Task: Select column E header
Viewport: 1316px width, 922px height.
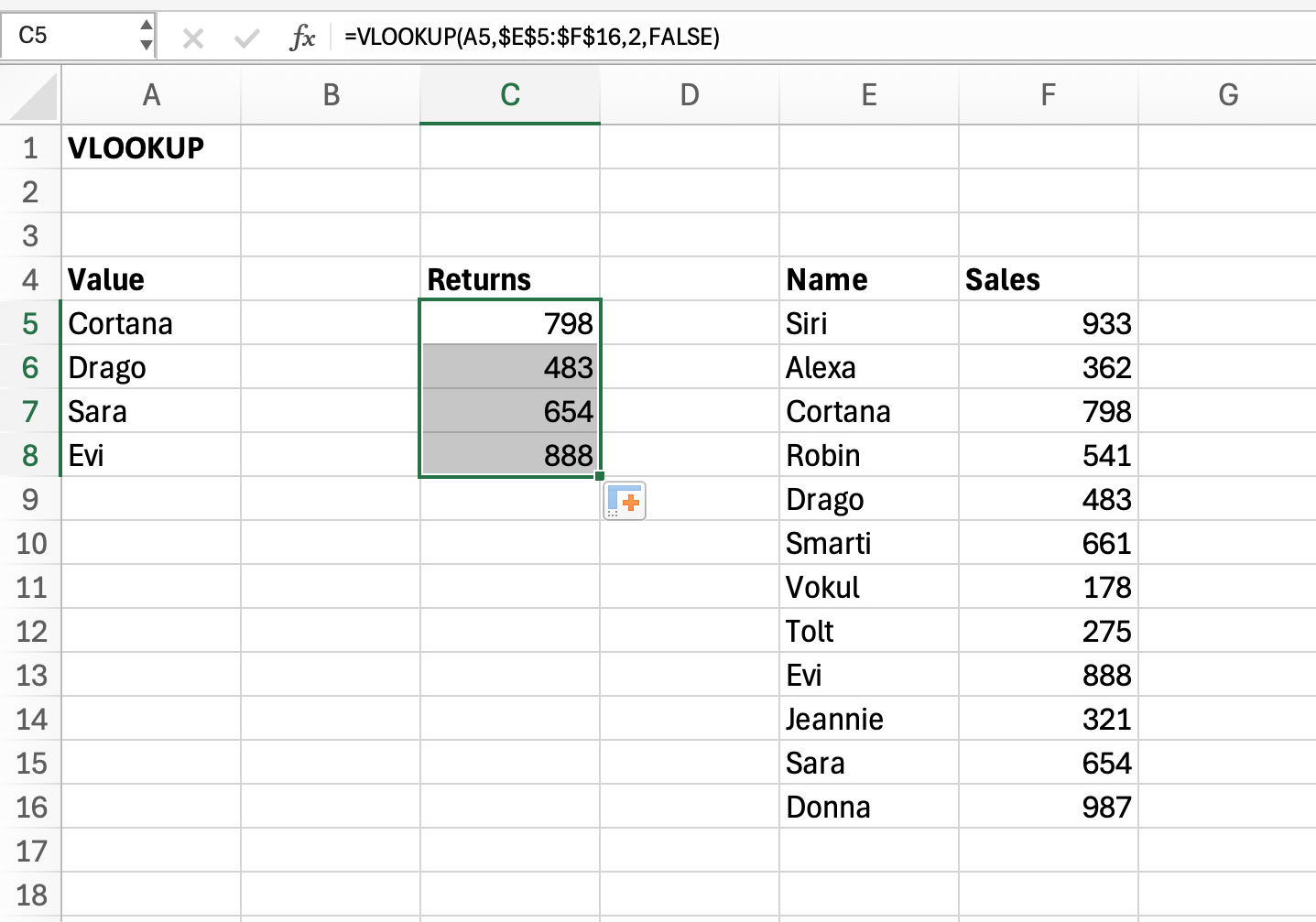Action: pyautogui.click(x=869, y=95)
